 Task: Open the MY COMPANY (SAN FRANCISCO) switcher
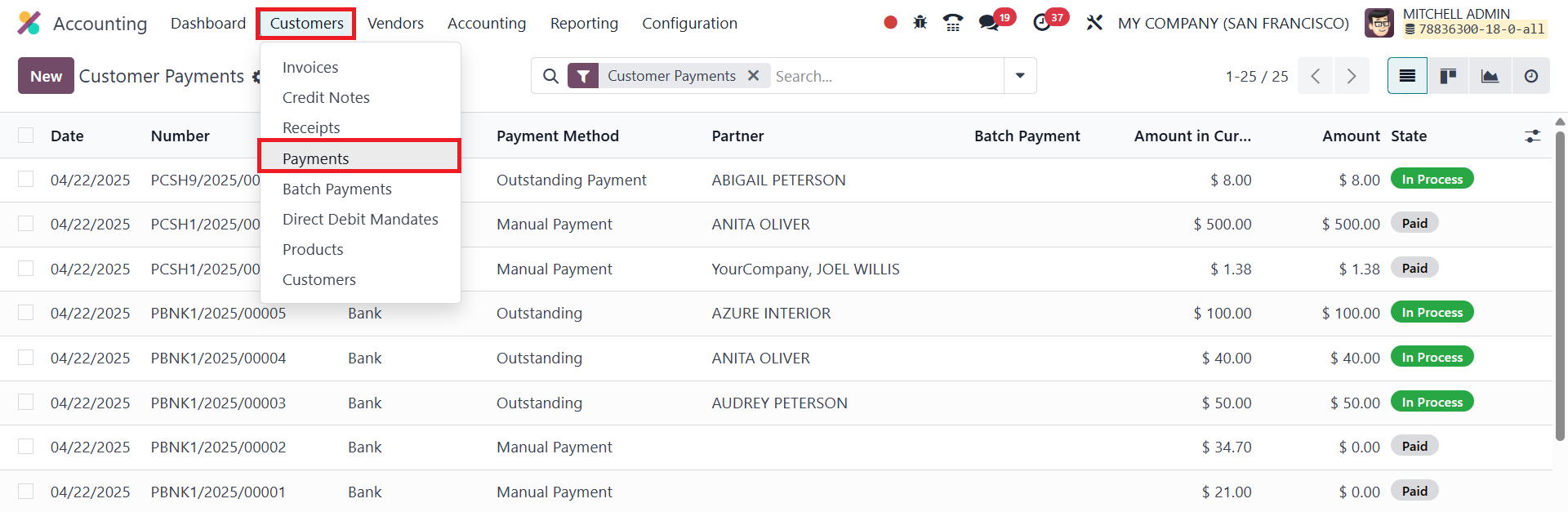click(x=1233, y=23)
